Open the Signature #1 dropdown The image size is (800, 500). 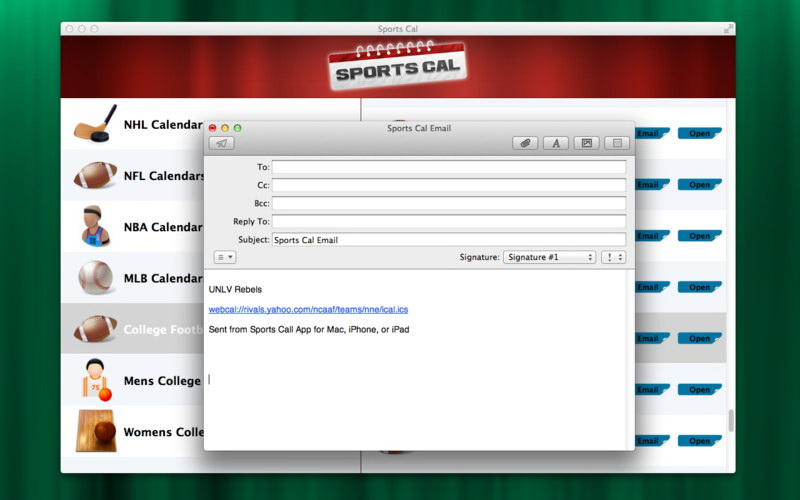[x=549, y=257]
